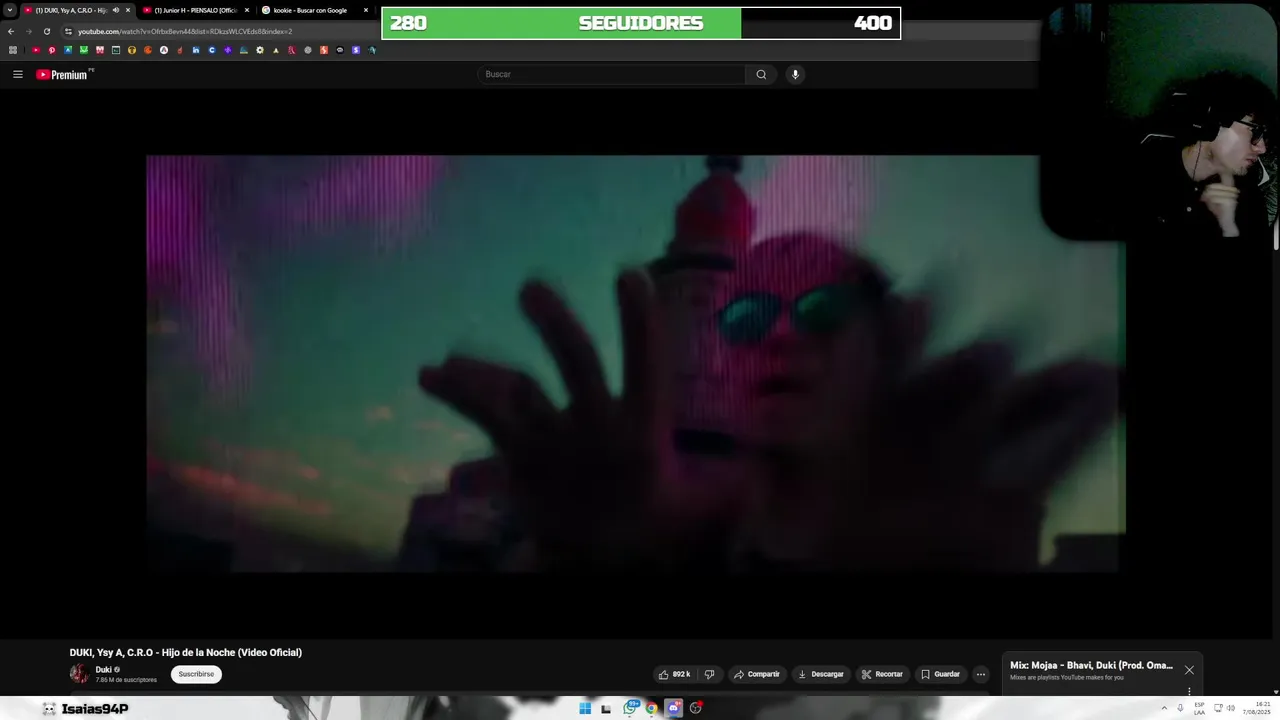Open the clock and date panel
Screen dimensions: 1280x720
1256,709
